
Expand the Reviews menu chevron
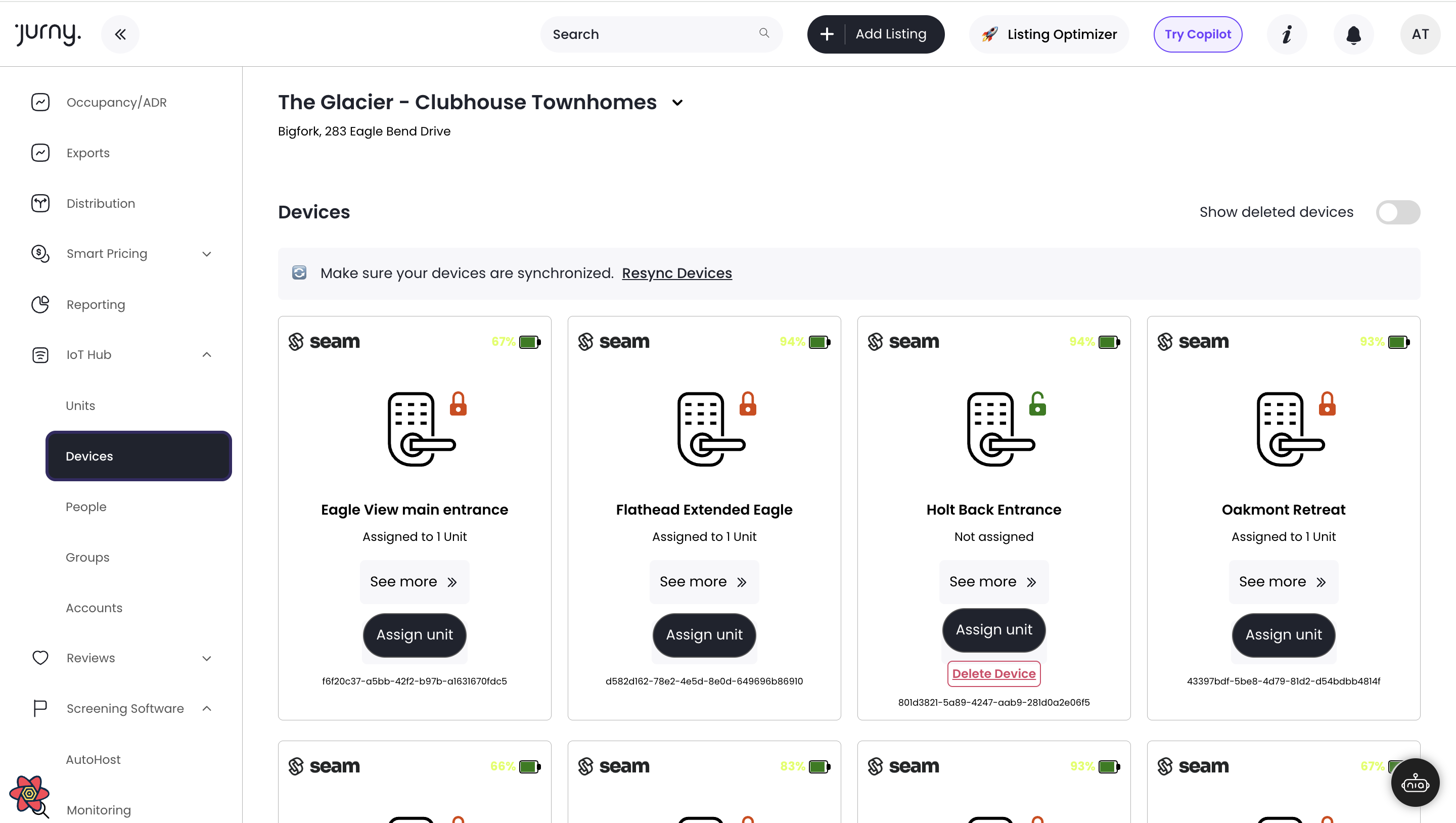(x=207, y=659)
